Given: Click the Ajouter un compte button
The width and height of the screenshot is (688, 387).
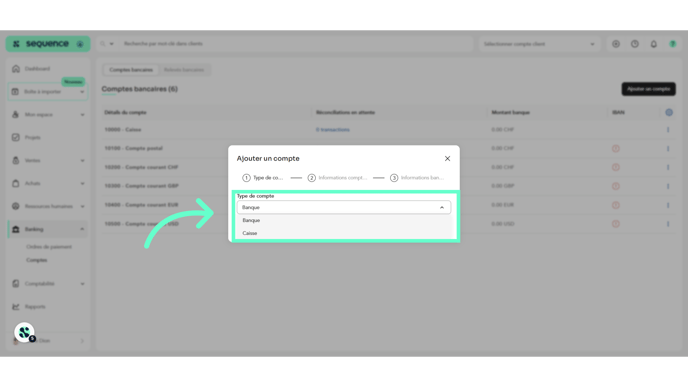Looking at the screenshot, I should (649, 89).
